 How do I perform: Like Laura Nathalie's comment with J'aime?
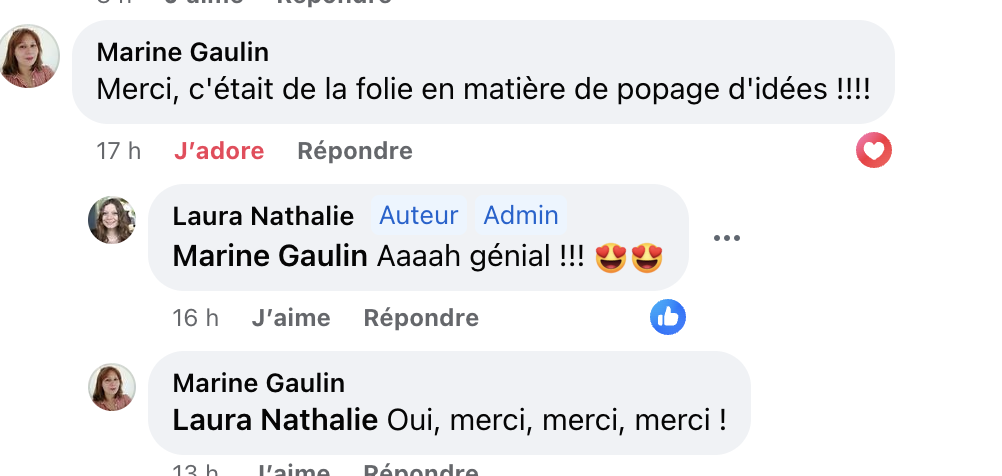[x=291, y=318]
